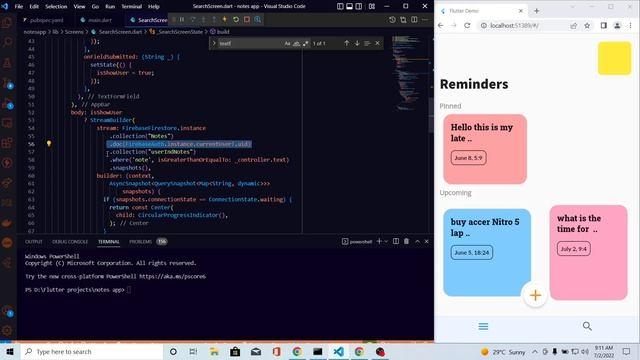Add a reminder with the plus button

click(x=535, y=295)
